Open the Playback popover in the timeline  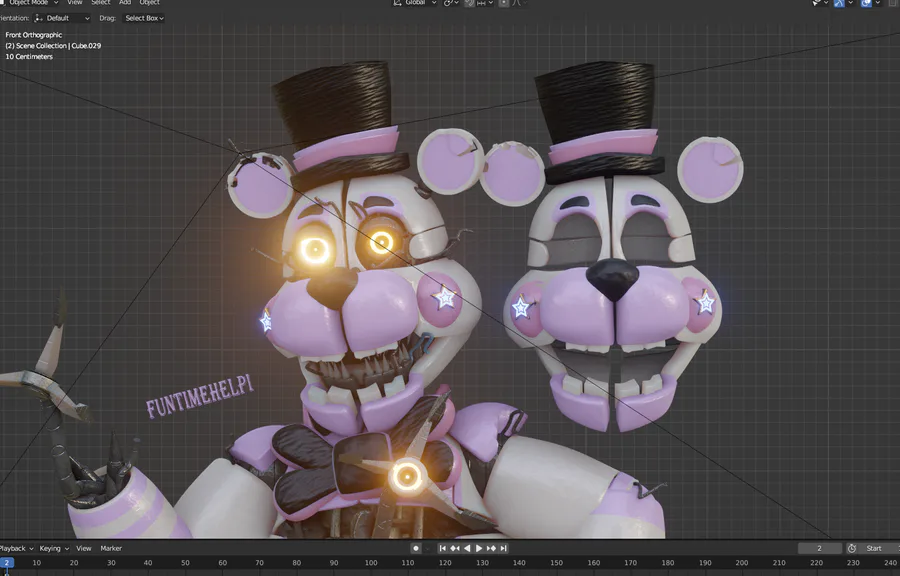coord(16,548)
